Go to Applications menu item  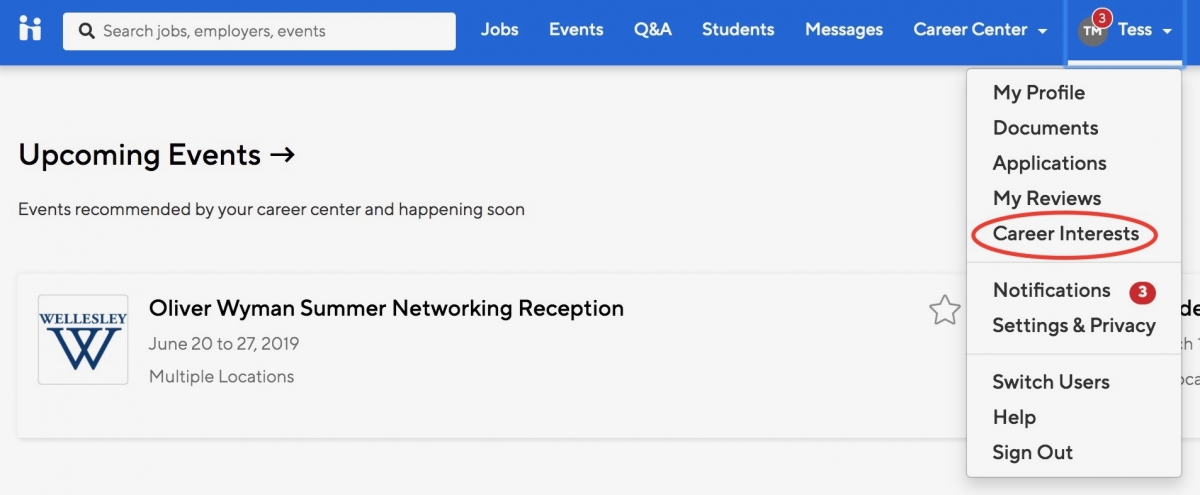coord(1049,163)
